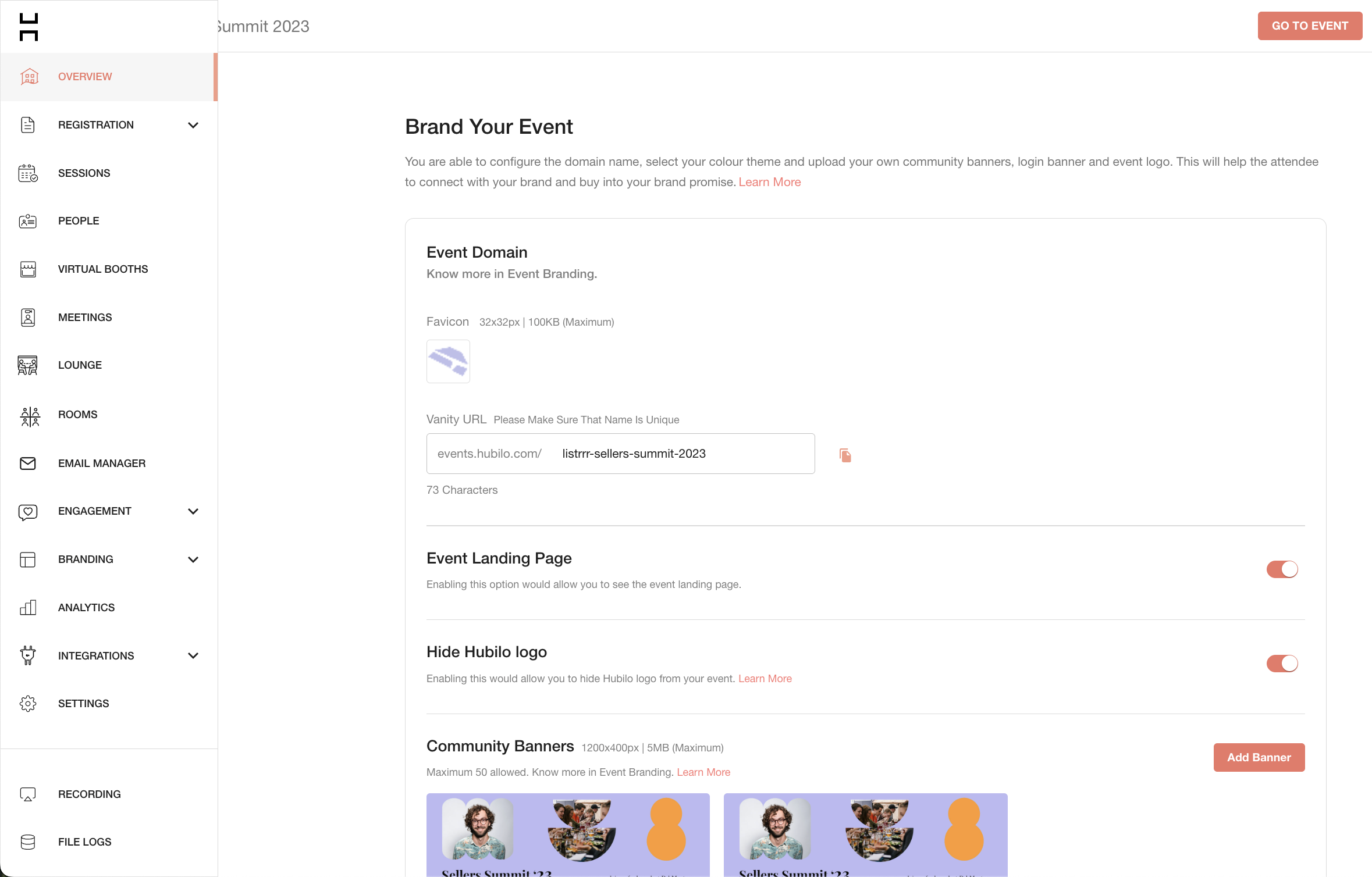Image resolution: width=1372 pixels, height=877 pixels.
Task: Toggle the Event Landing Page switch
Action: (1282, 569)
